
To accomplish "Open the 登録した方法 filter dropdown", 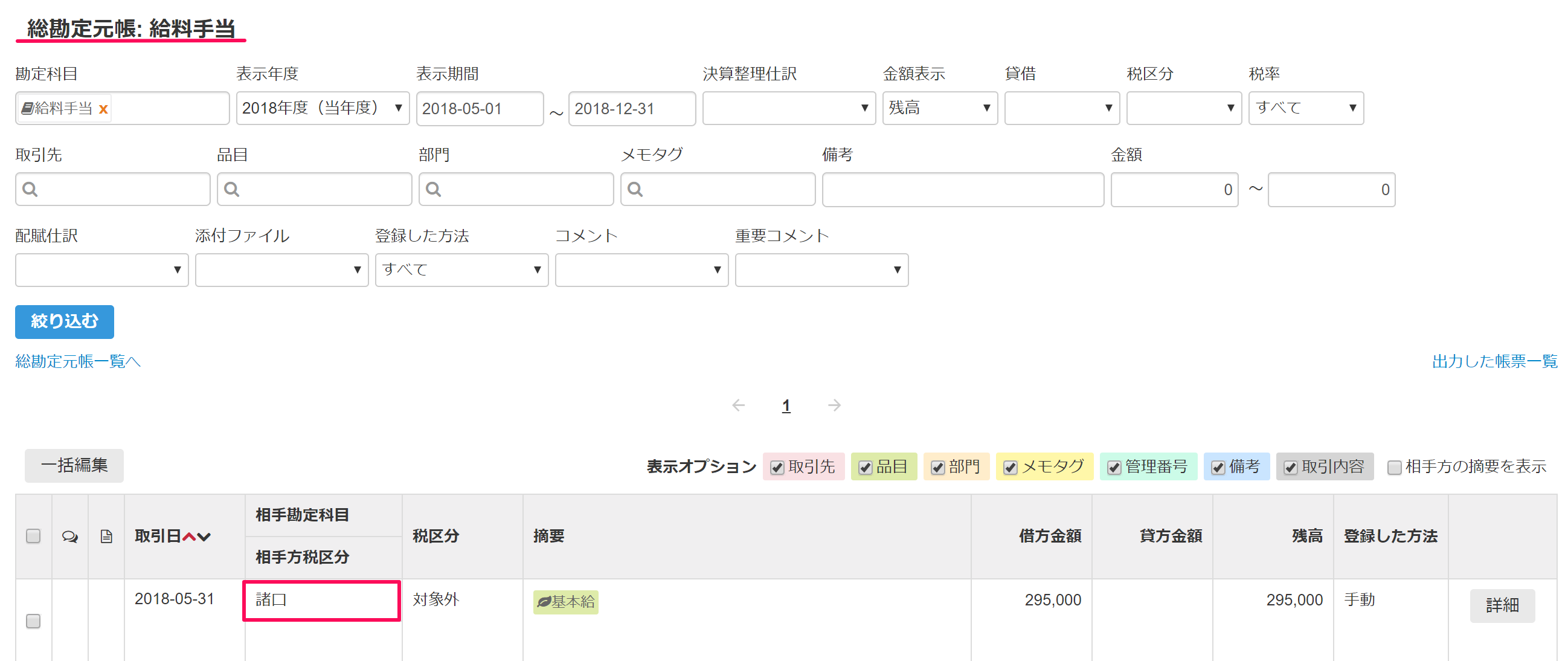I will pyautogui.click(x=462, y=270).
